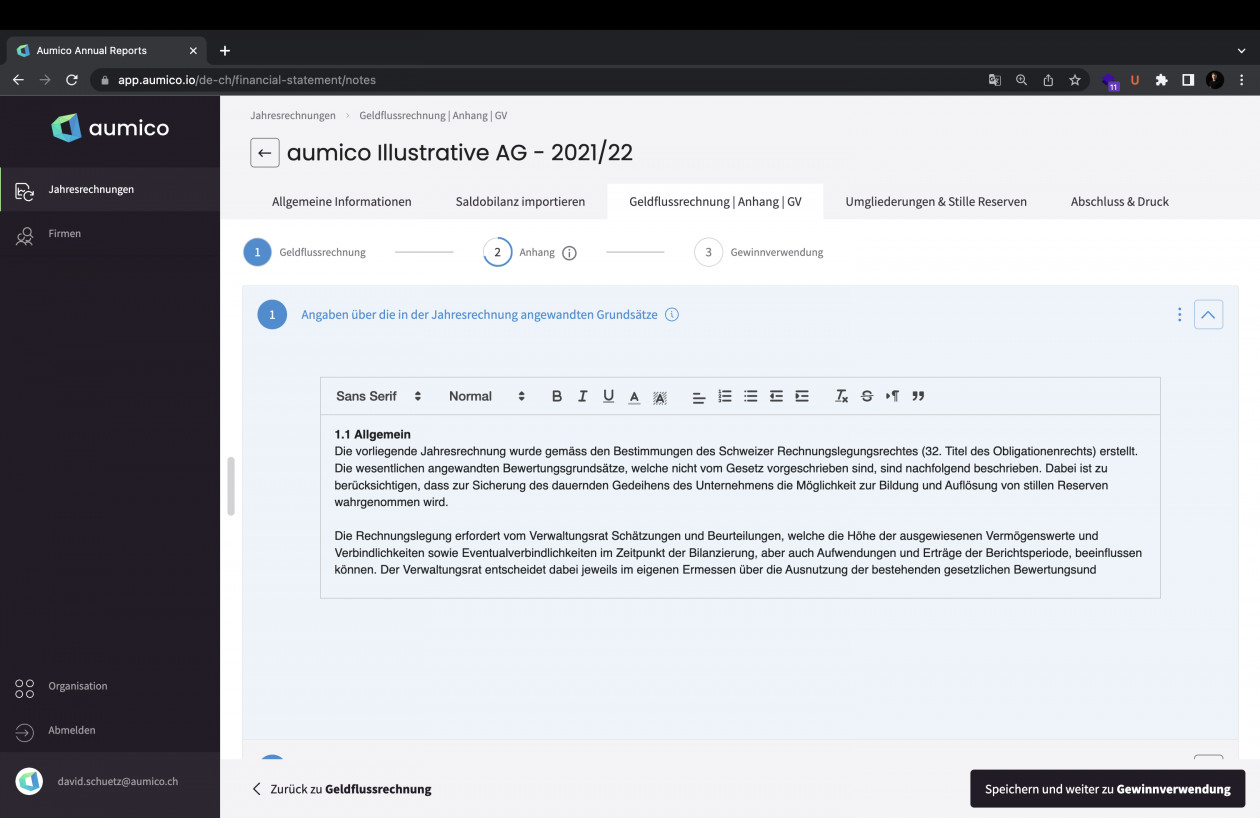Click the back arrow beside the report title
This screenshot has width=1260, height=818.
pos(264,153)
